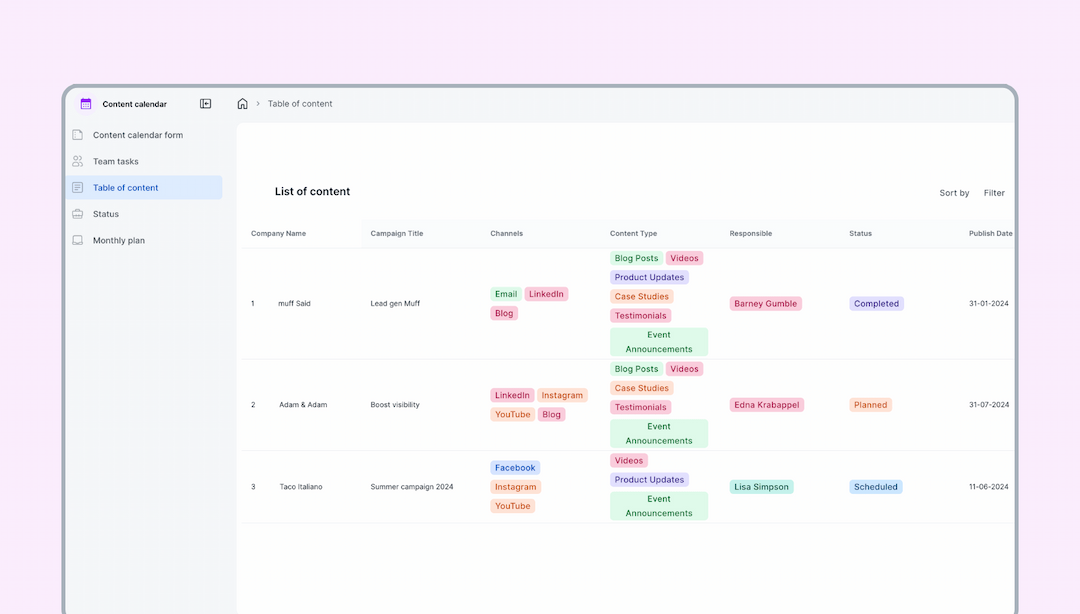Click the Table of content breadcrumb link
Viewport: 1080px width, 614px height.
[300, 103]
